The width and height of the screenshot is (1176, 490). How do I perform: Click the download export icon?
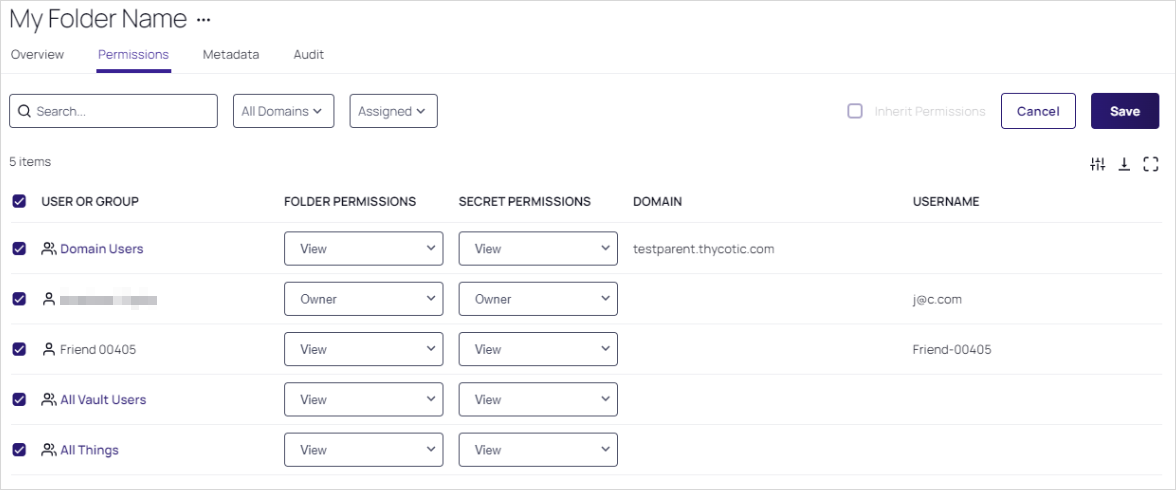coord(1124,164)
